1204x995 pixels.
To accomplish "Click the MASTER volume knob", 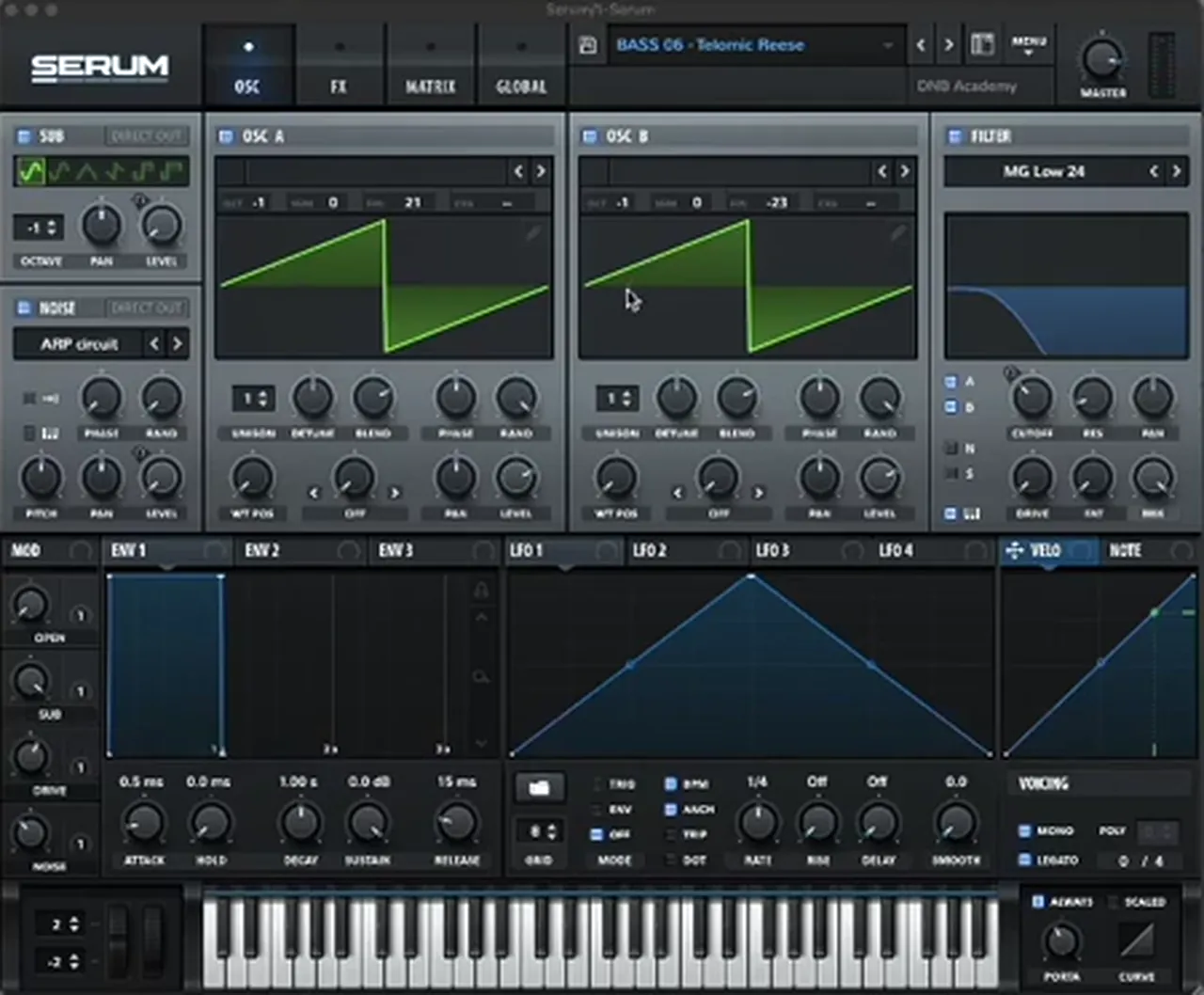I will click(1101, 58).
